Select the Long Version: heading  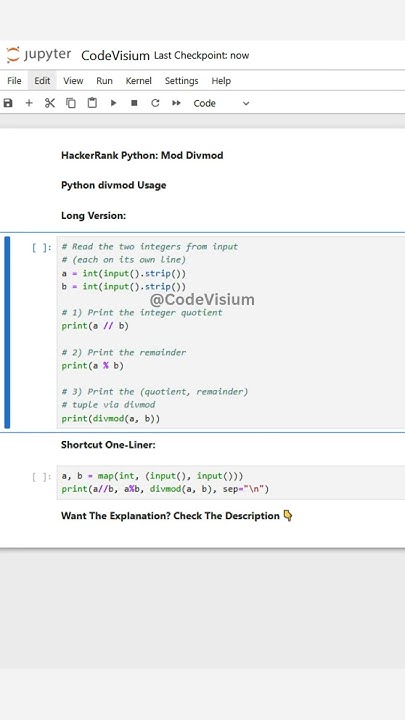93,215
